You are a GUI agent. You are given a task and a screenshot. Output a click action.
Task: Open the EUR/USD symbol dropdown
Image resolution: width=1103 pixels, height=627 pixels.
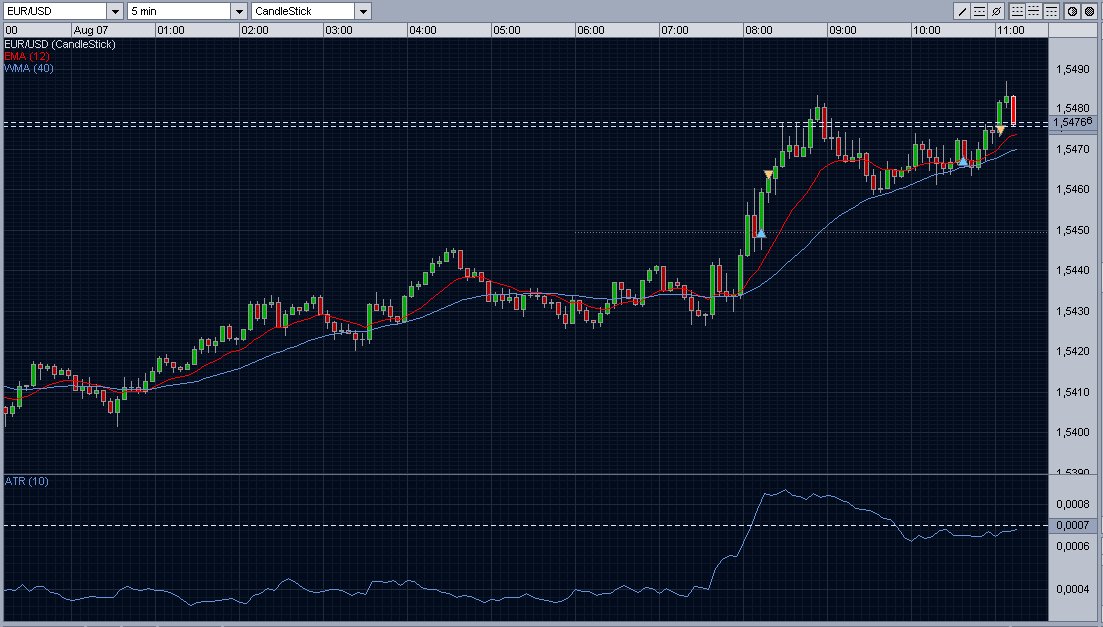(x=115, y=11)
